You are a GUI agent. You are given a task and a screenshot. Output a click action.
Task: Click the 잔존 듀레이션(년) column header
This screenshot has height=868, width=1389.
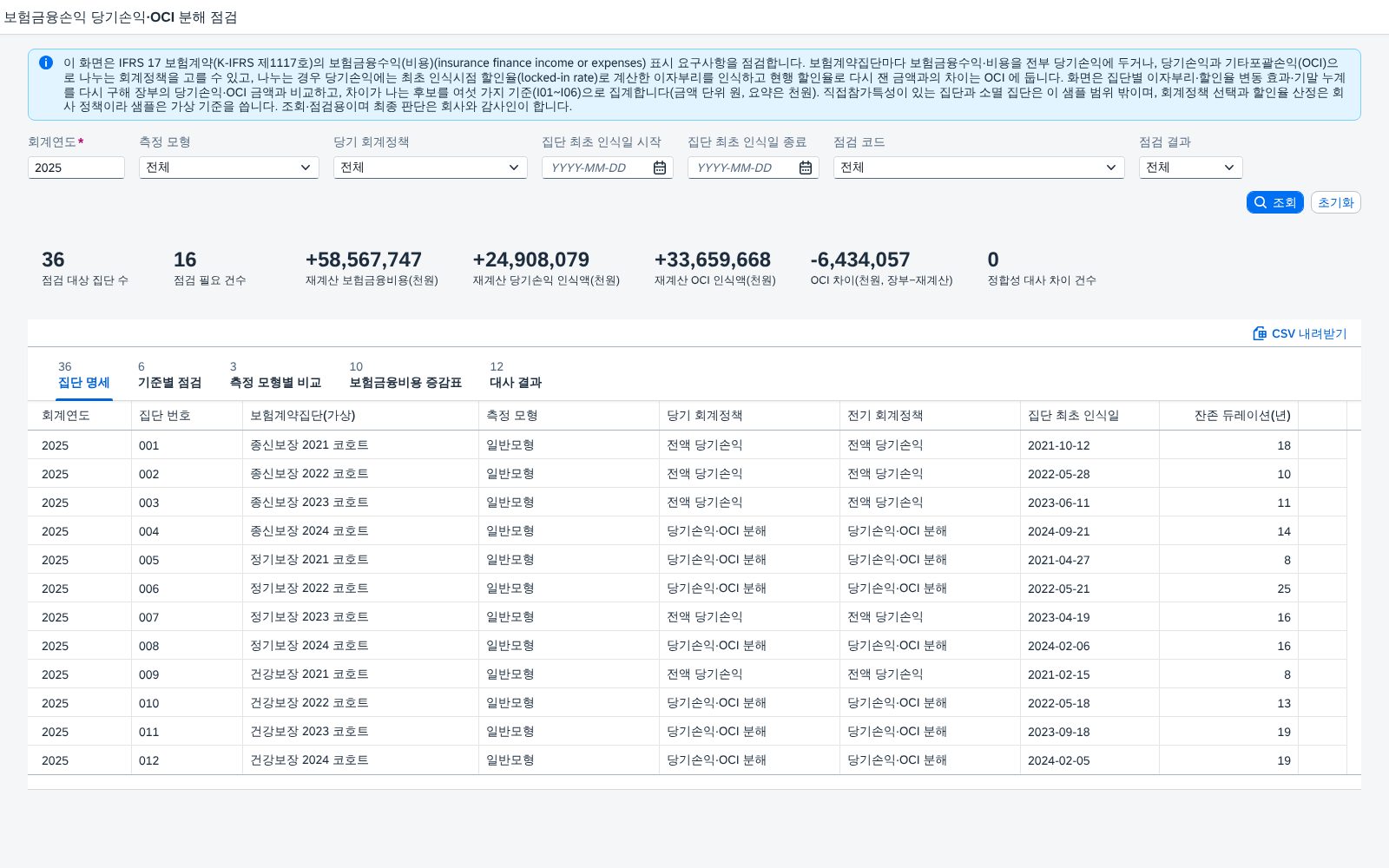[1229, 416]
